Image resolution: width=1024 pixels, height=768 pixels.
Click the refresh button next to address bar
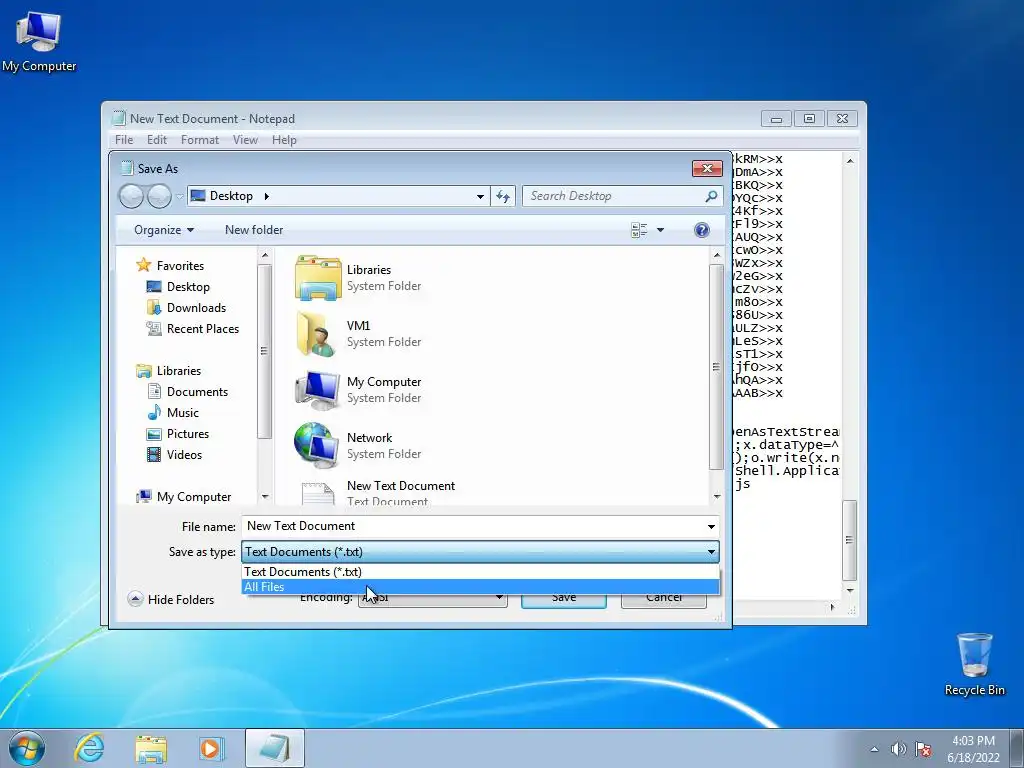[x=503, y=196]
